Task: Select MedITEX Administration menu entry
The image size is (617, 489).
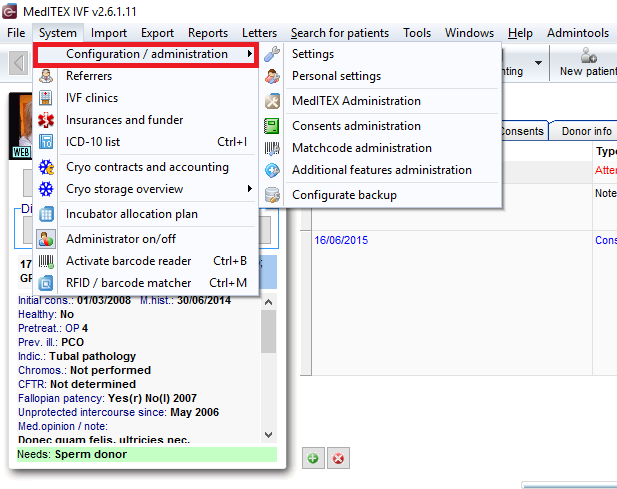Action: (x=381, y=101)
